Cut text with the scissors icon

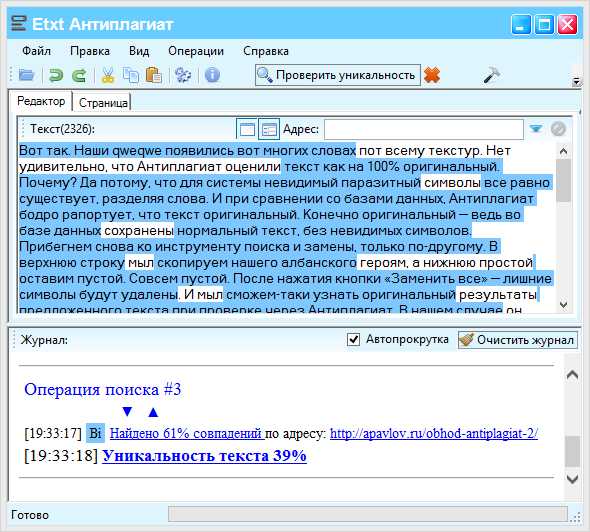coord(108,75)
